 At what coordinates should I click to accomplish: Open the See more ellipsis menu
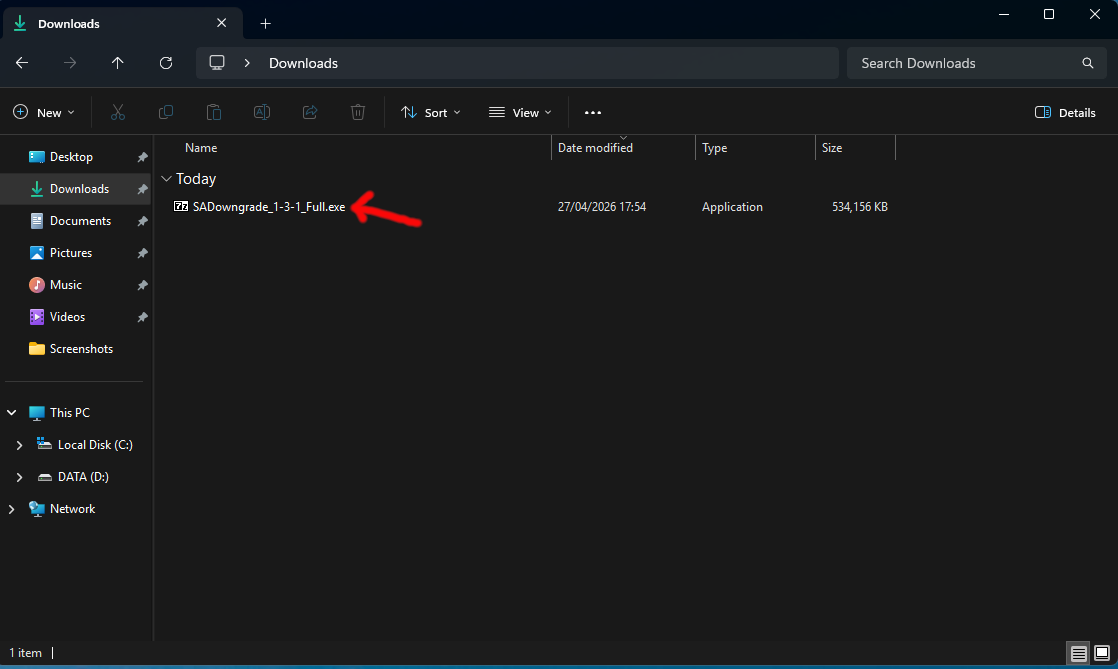[593, 113]
